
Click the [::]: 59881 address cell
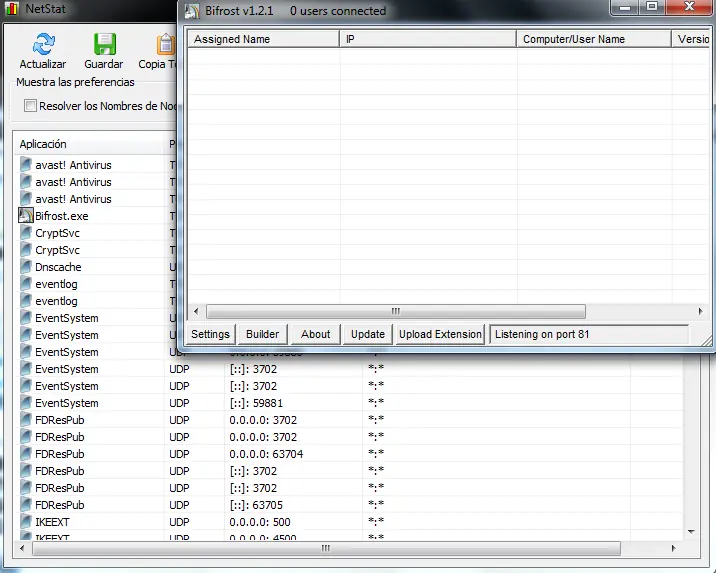point(256,403)
